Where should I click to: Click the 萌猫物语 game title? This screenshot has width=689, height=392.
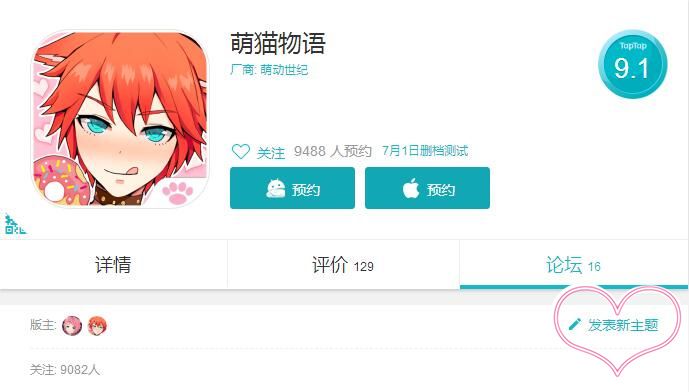click(278, 43)
